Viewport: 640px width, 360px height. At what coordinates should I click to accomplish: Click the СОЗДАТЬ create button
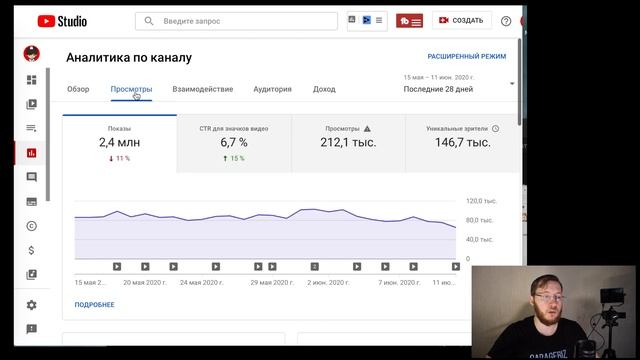pyautogui.click(x=461, y=20)
